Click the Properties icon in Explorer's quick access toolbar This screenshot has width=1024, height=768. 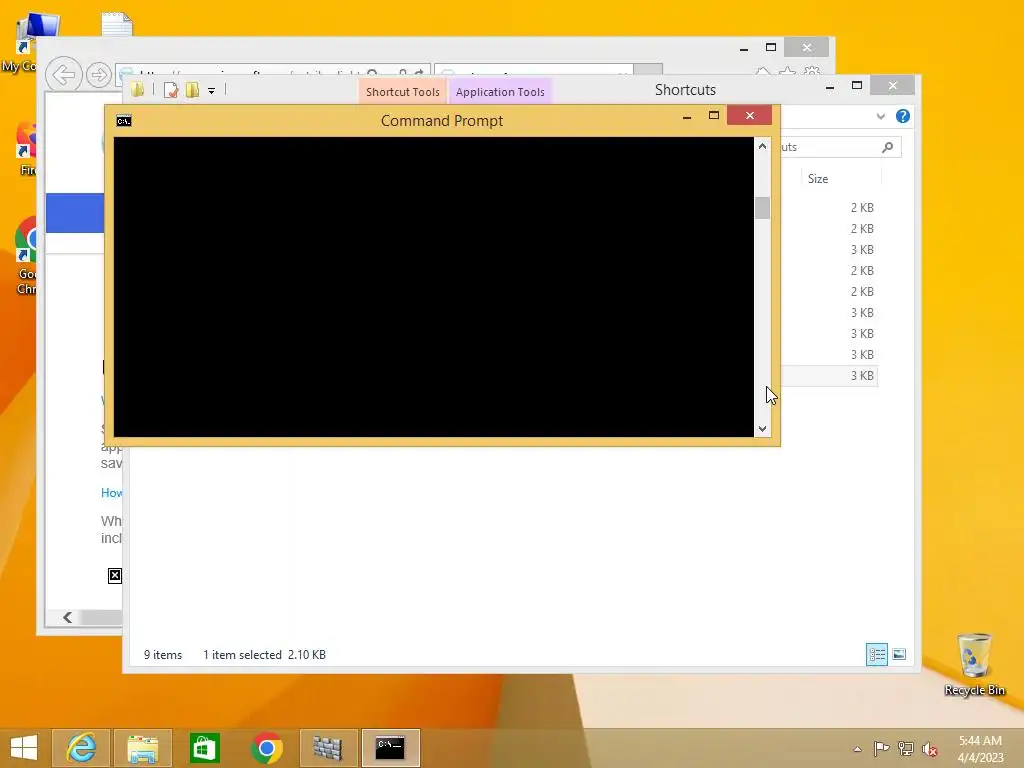point(170,90)
